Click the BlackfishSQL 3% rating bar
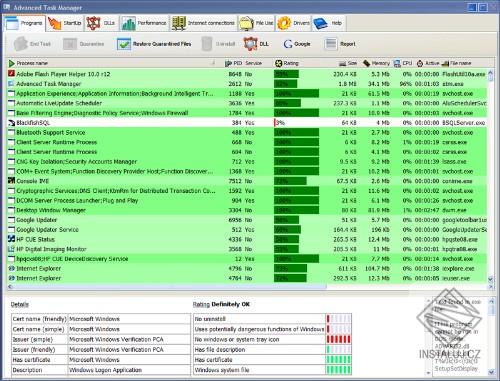The width and height of the screenshot is (500, 381). 279,123
